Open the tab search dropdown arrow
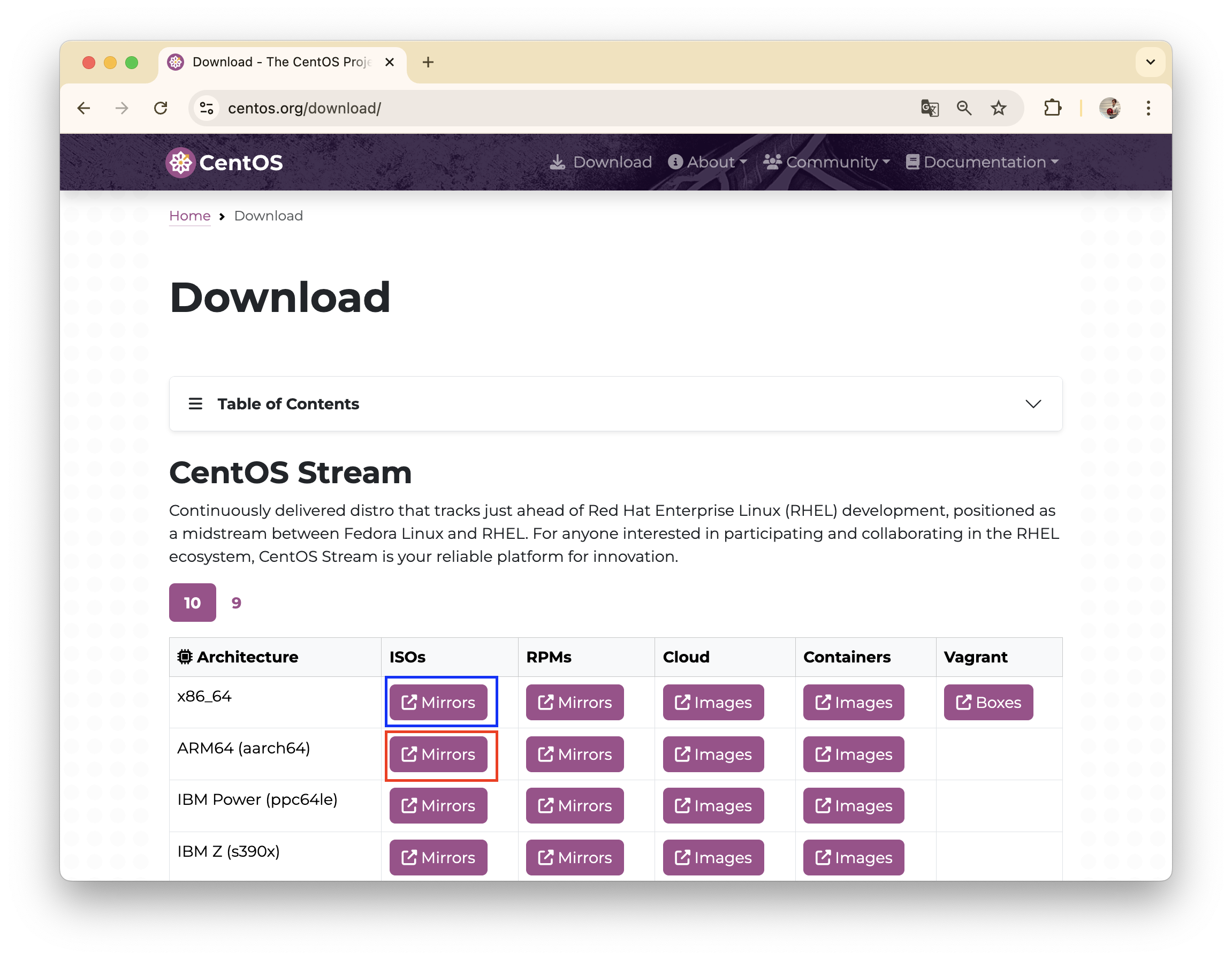The width and height of the screenshot is (1232, 960). click(1150, 62)
